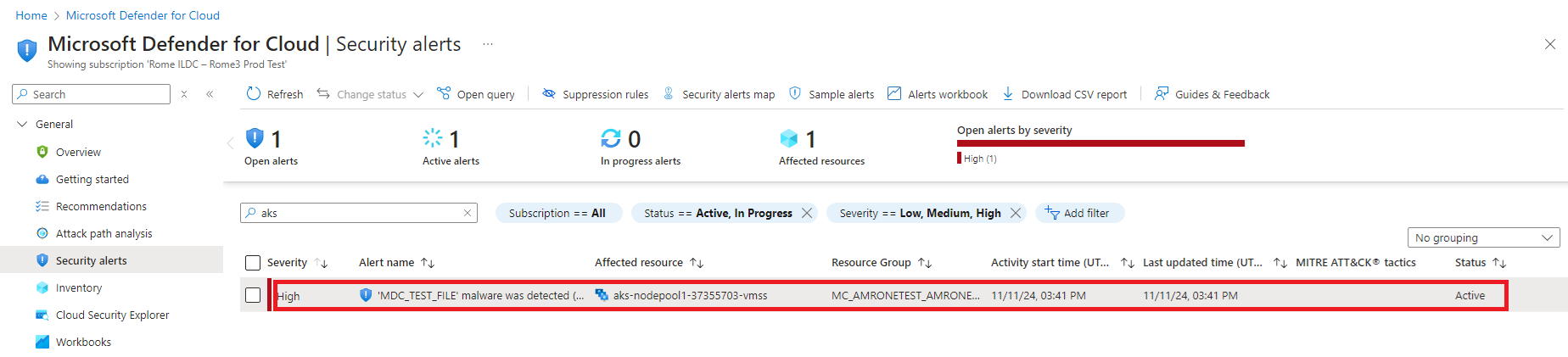Click the alerts search field containing aks
This screenshot has height=357, width=1568.
[x=358, y=213]
